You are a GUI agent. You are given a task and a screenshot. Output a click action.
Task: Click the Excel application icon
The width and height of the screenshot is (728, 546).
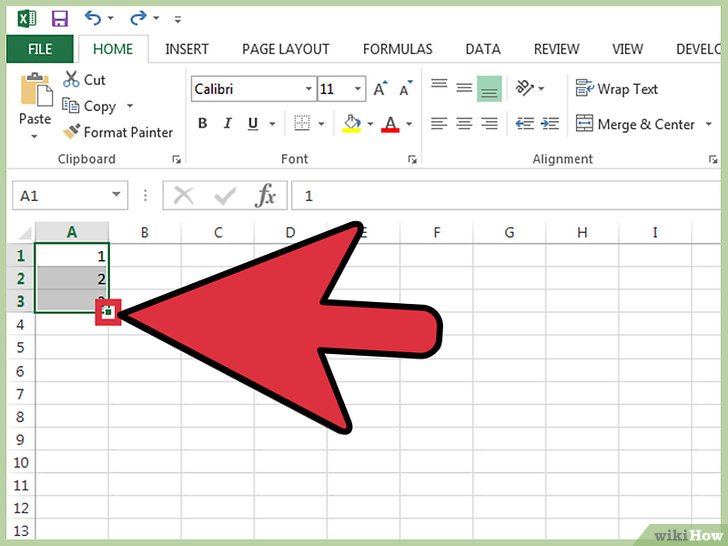click(26, 19)
